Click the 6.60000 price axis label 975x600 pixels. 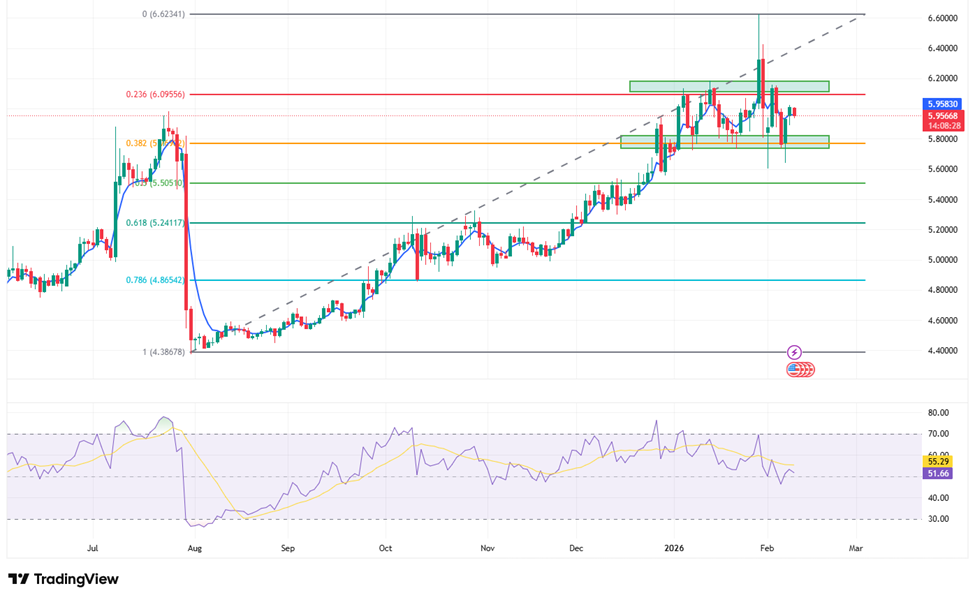(x=942, y=19)
